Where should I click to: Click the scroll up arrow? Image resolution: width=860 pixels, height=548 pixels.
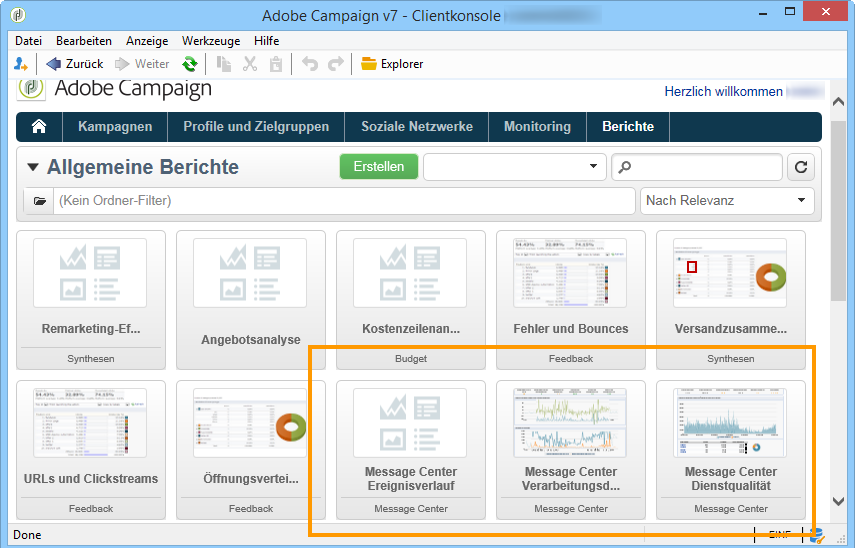pos(838,101)
